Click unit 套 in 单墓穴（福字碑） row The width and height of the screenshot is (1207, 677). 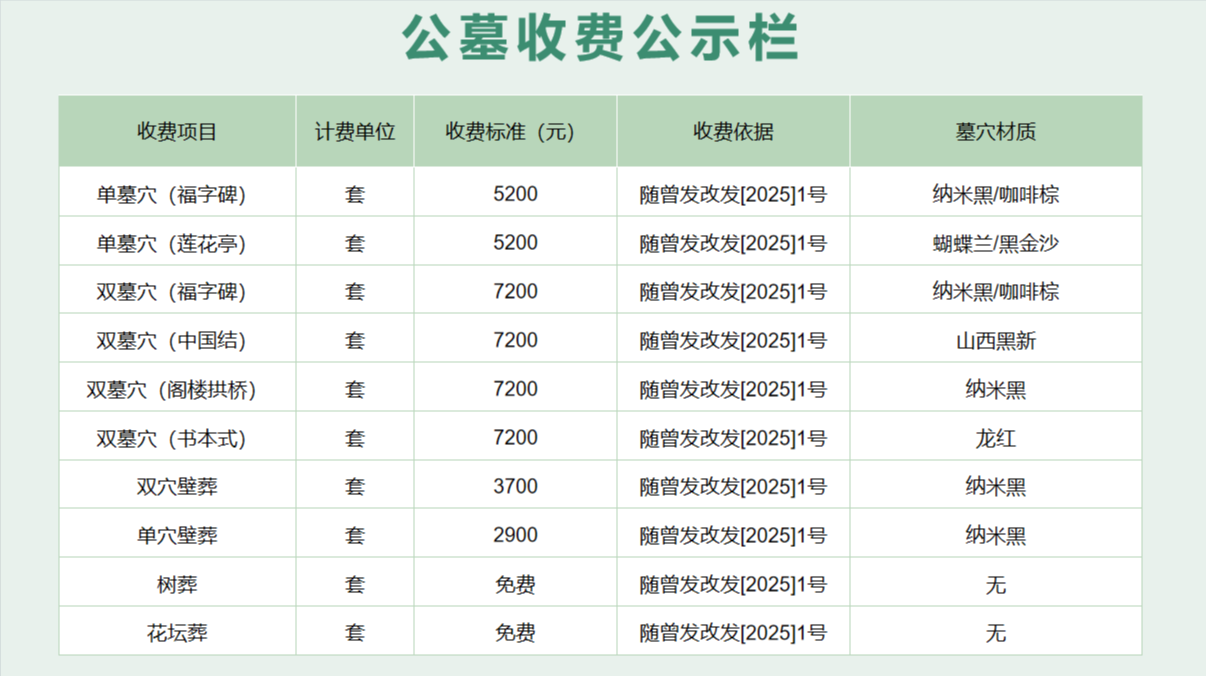355,192
